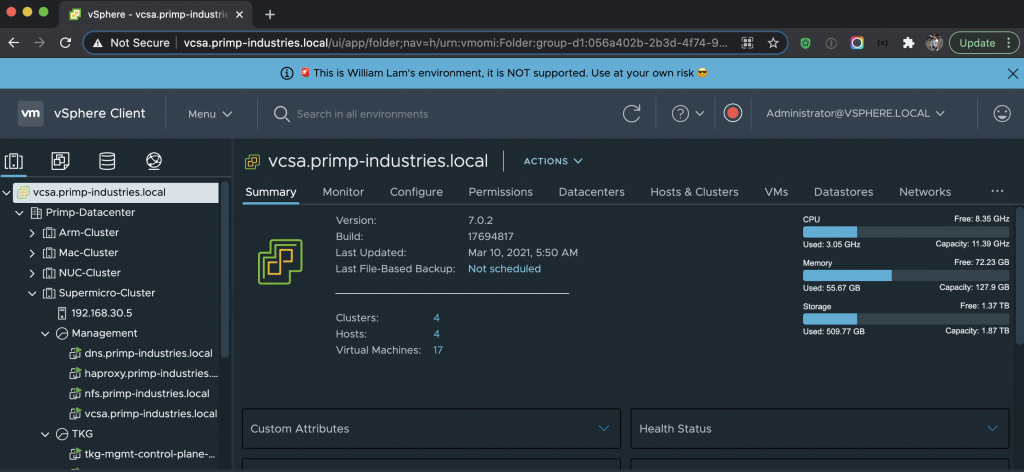Click the Virtual Machines count 17 link
Viewport: 1024px width, 472px height.
tap(438, 350)
